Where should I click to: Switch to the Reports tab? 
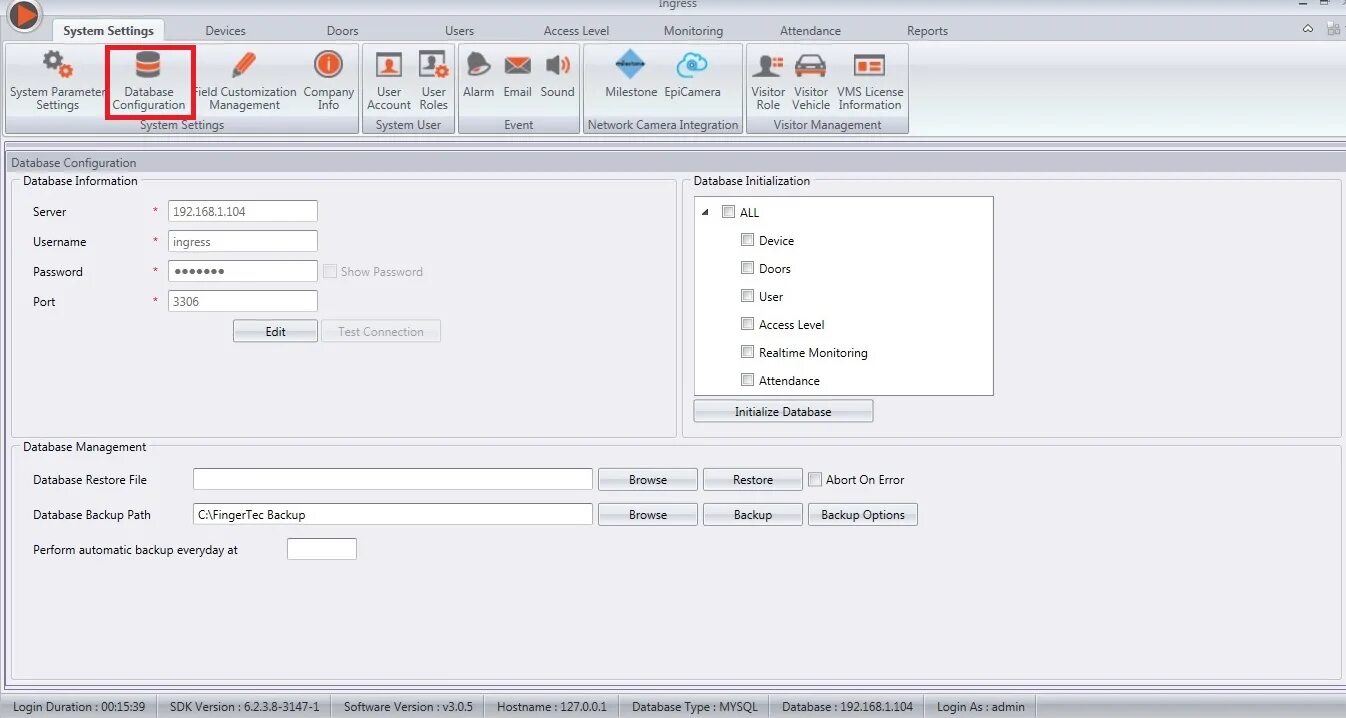pyautogui.click(x=927, y=31)
